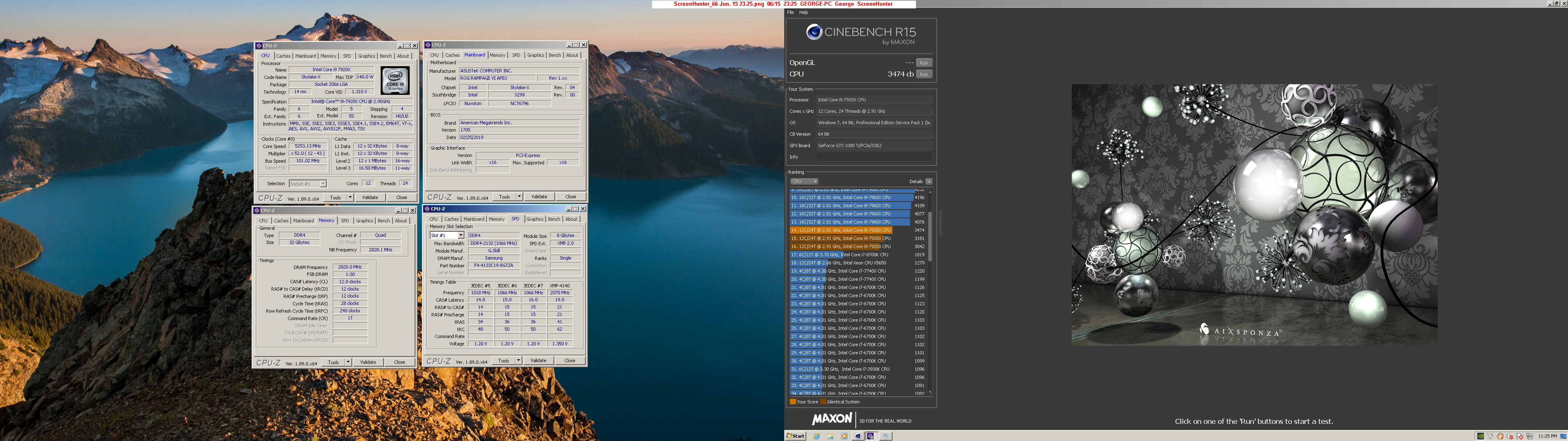Click Close button in SPD window

pos(570,360)
